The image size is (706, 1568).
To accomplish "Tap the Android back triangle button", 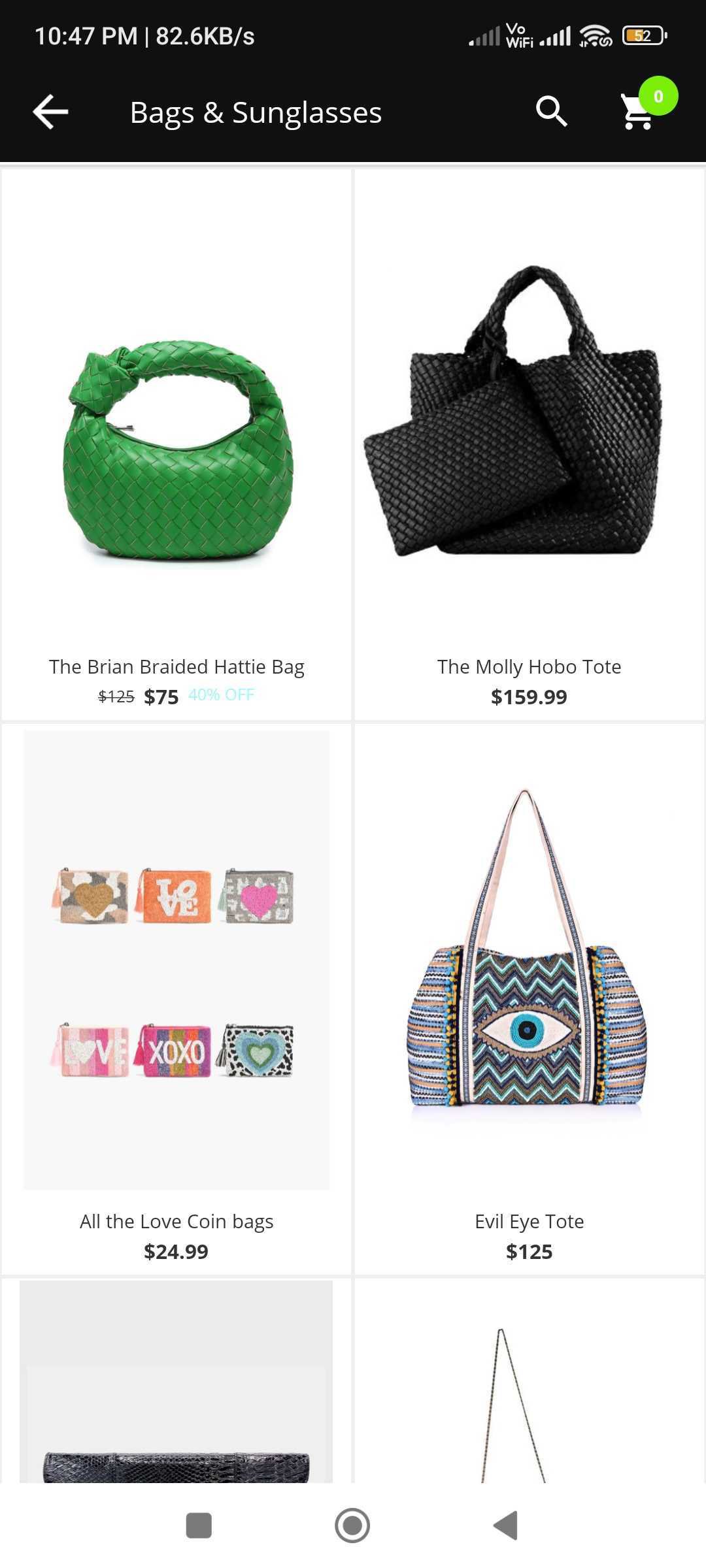I will 505,1526.
